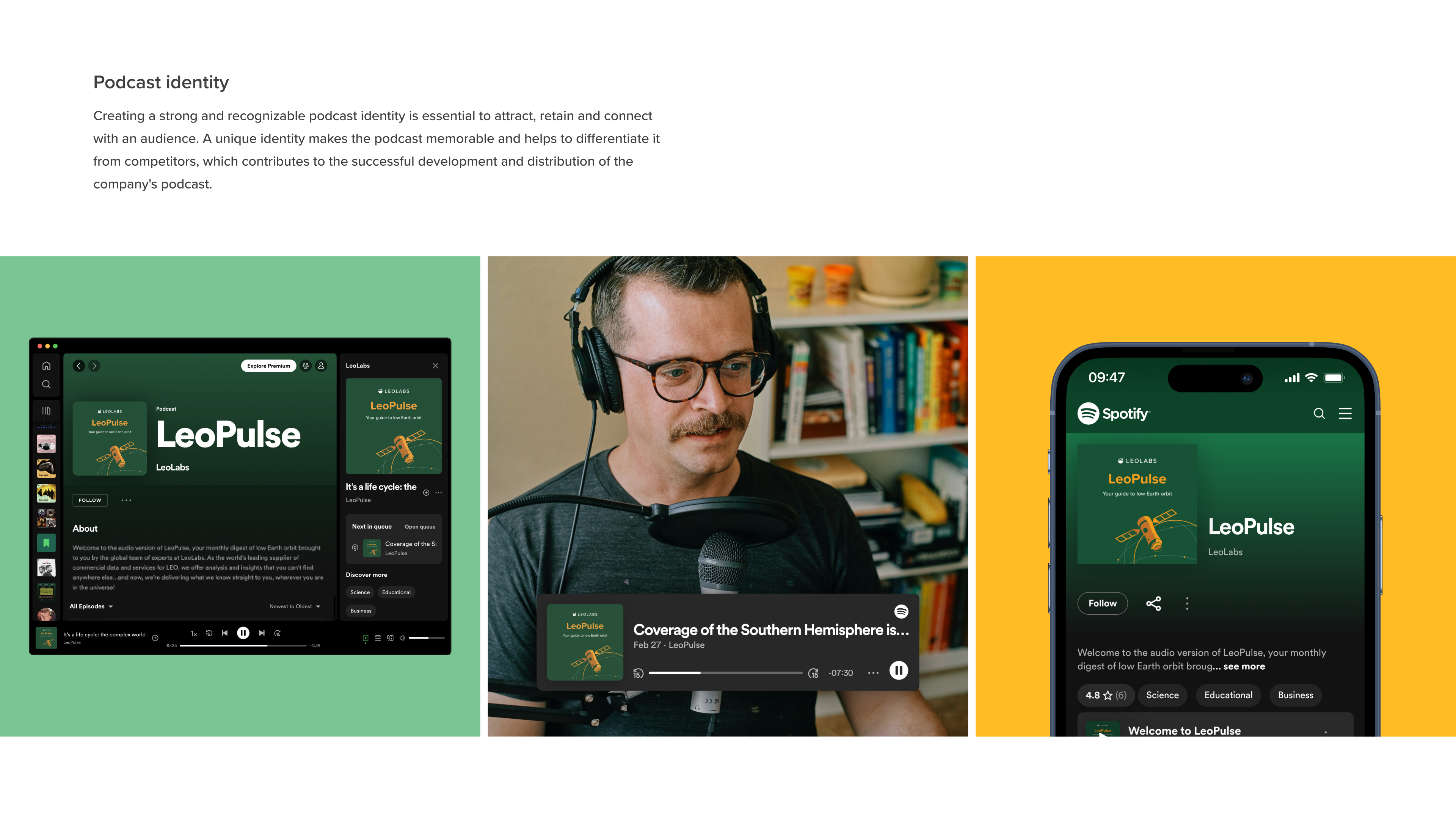
Task: Expand the All Episodes dropdown
Action: (91, 606)
